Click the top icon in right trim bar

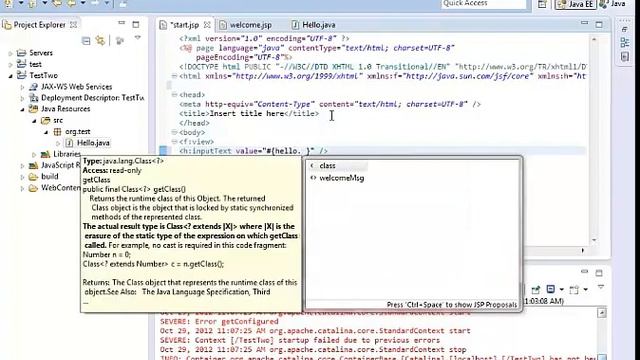click(624, 30)
